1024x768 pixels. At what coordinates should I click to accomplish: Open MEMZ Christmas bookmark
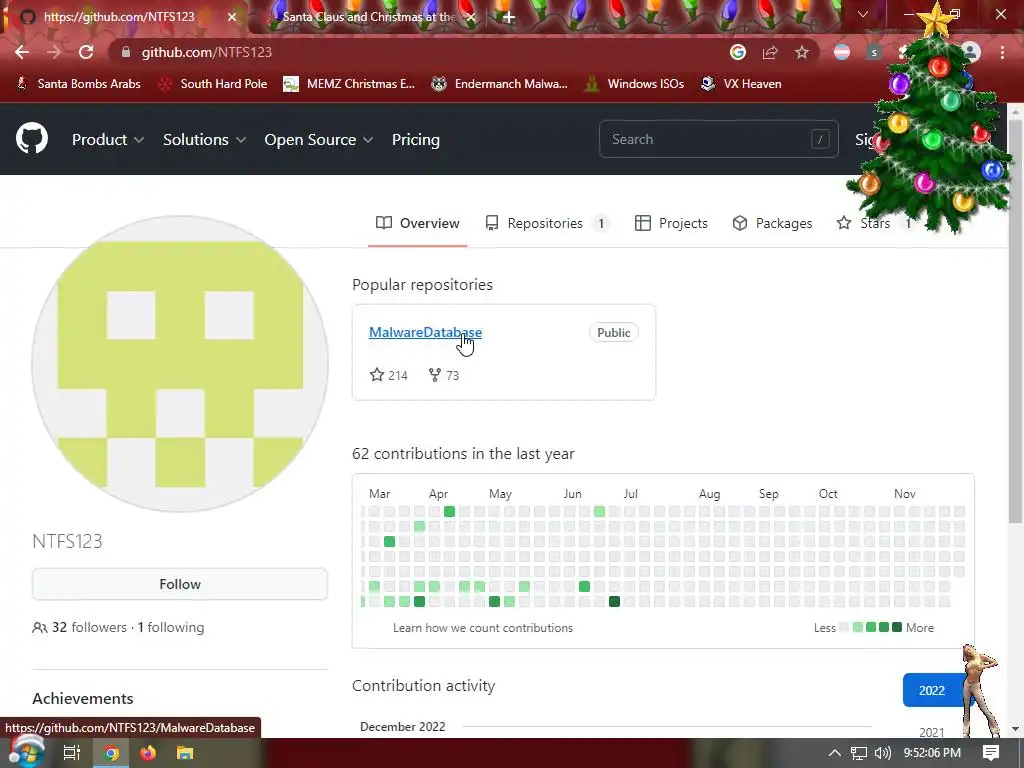pyautogui.click(x=349, y=84)
